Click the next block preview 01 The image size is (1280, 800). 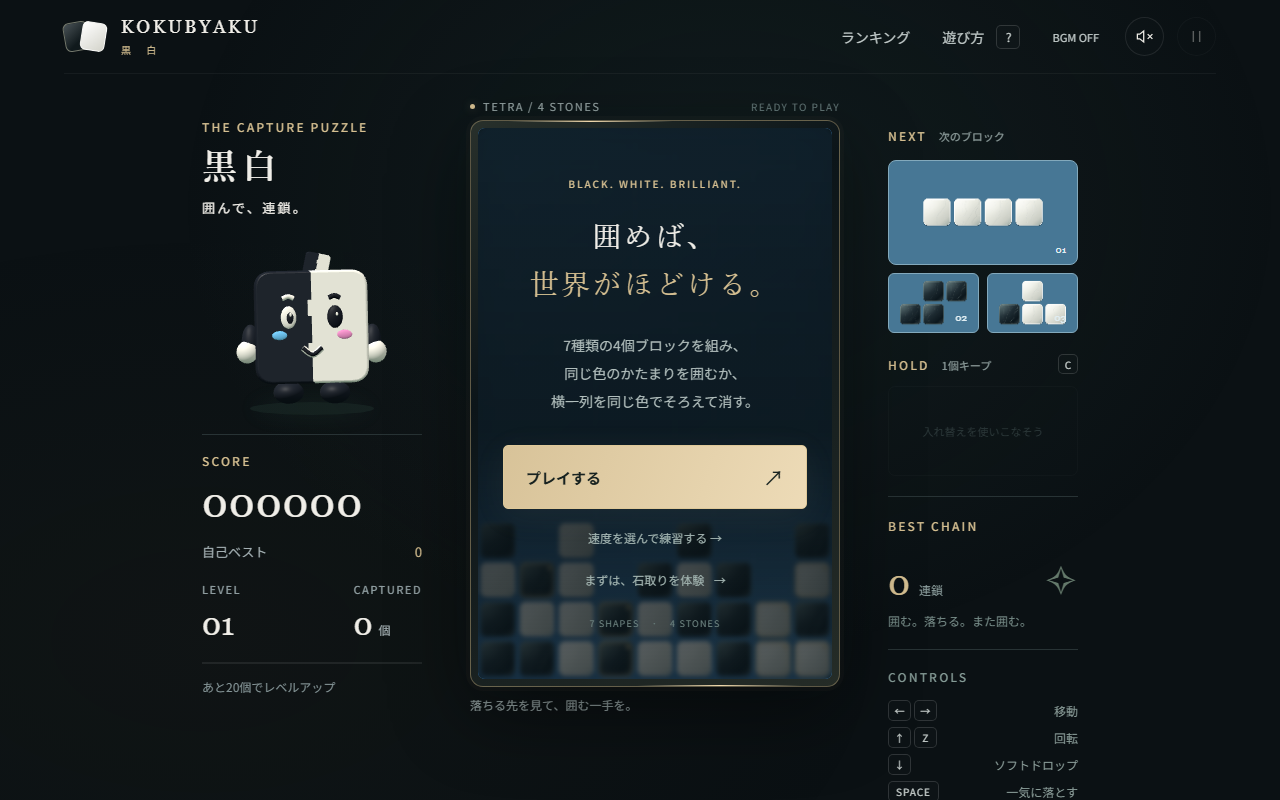(x=983, y=212)
